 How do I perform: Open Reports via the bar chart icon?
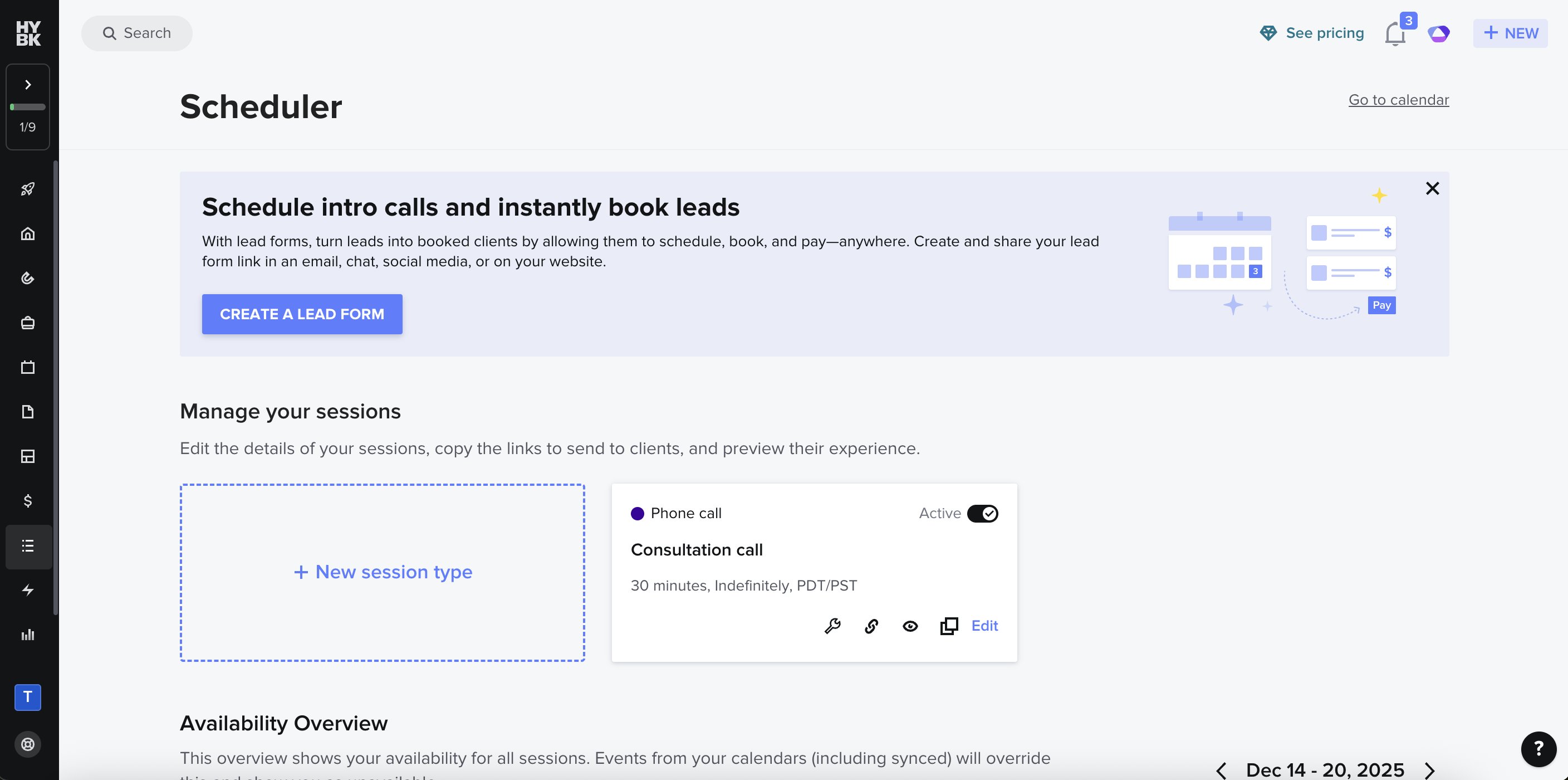(x=27, y=635)
